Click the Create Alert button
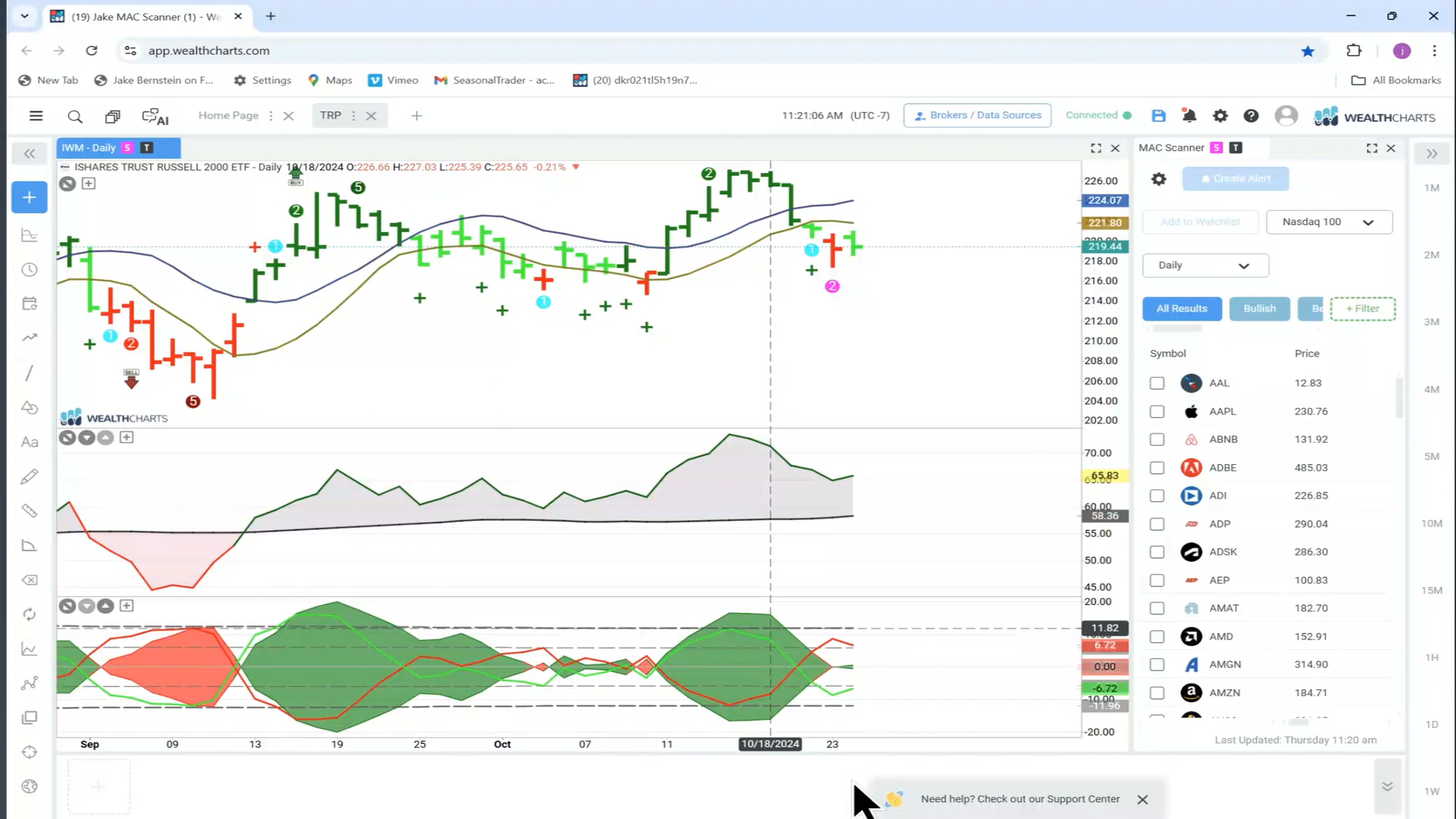 (x=1235, y=179)
